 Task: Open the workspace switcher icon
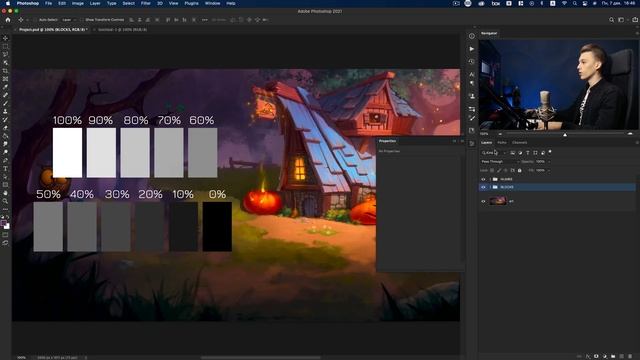click(x=621, y=20)
